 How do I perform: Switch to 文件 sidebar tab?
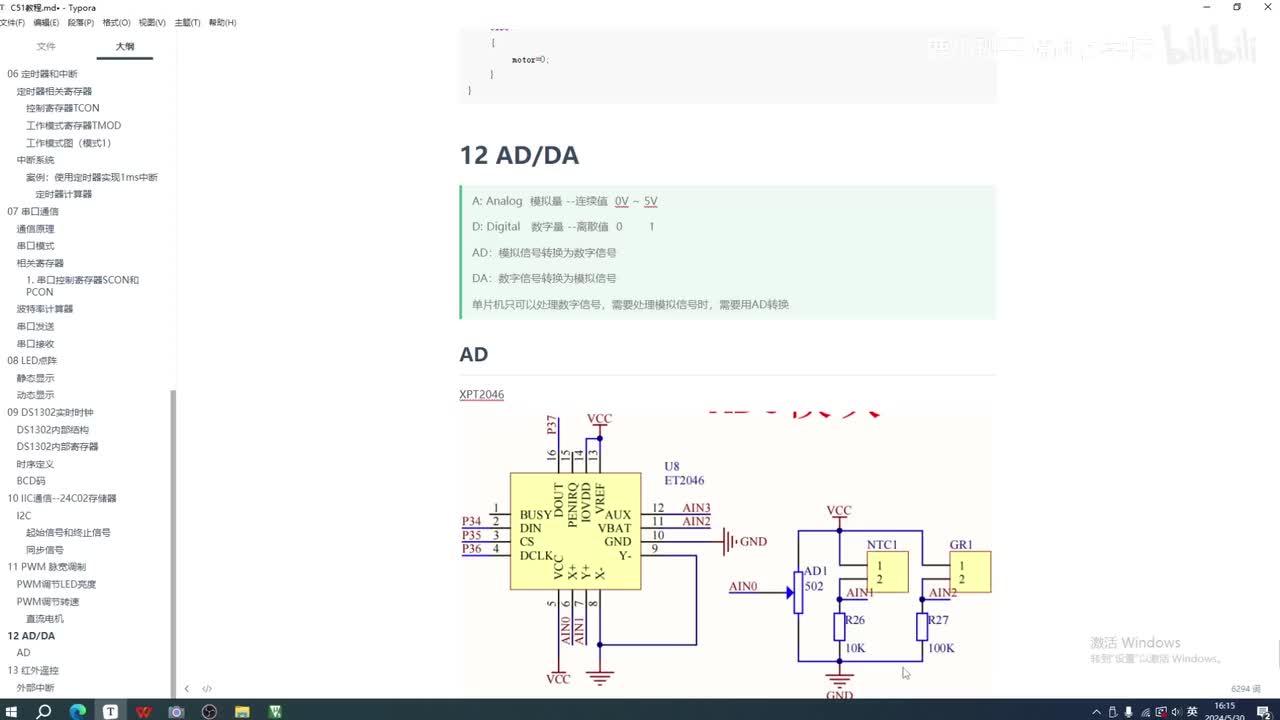[x=46, y=46]
